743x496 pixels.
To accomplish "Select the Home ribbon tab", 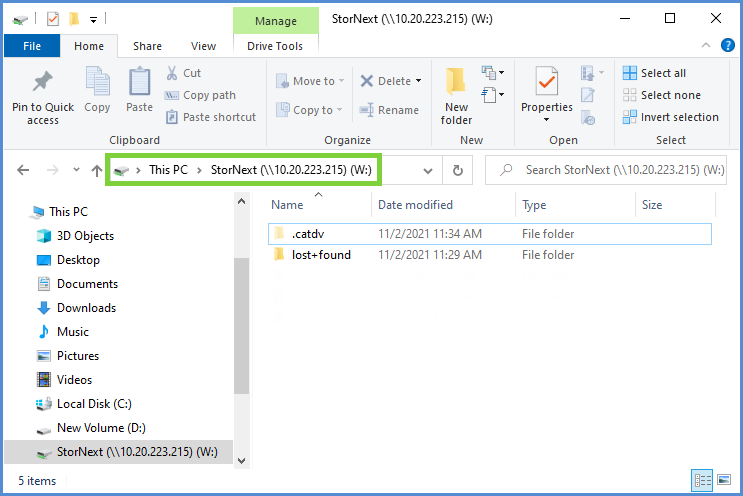I will (89, 46).
